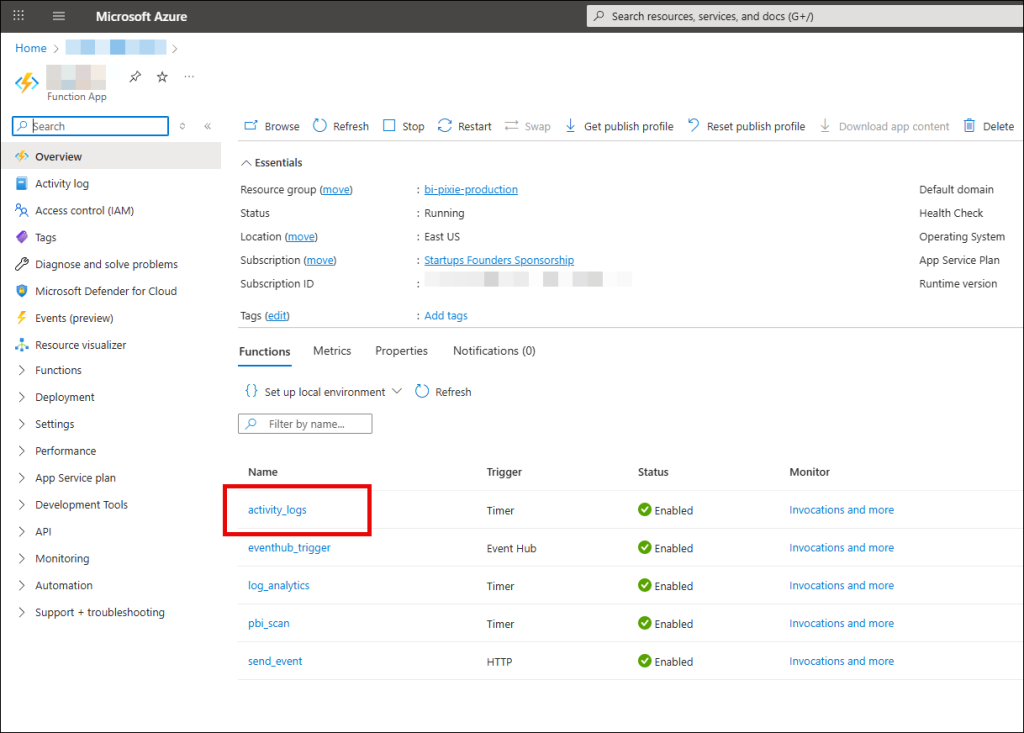Viewport: 1024px width, 733px height.
Task: Open Microsoft Defender for Cloud
Action: pos(106,292)
